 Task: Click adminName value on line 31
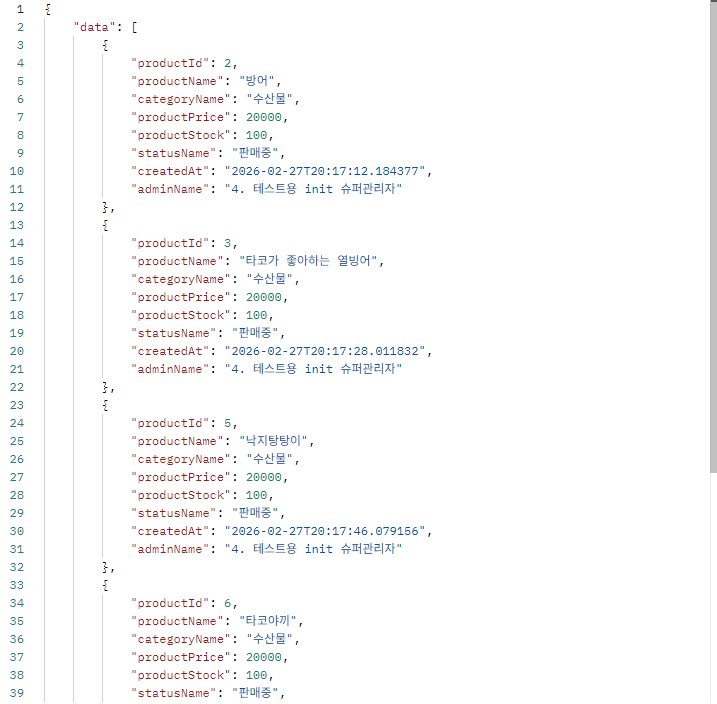point(313,549)
